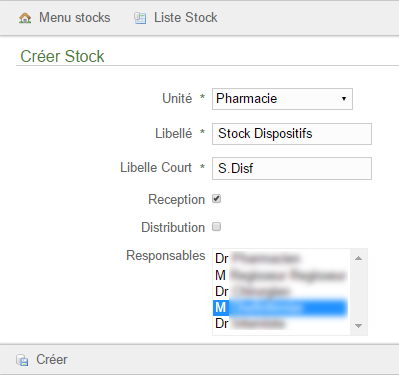The width and height of the screenshot is (399, 375).
Task: Select the first Dr entry in Responsables
Action: point(281,258)
